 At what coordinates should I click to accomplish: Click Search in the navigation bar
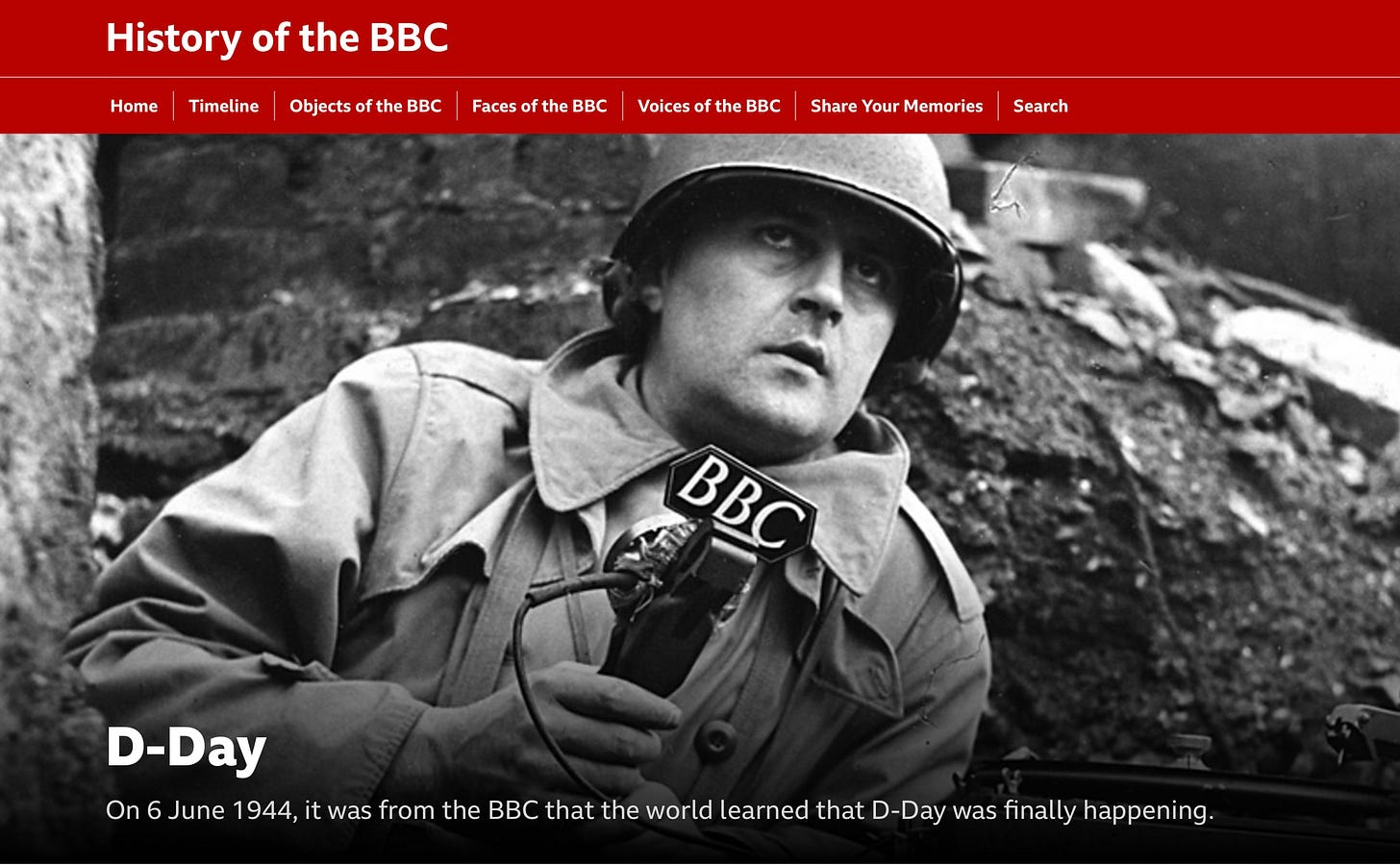[1040, 106]
